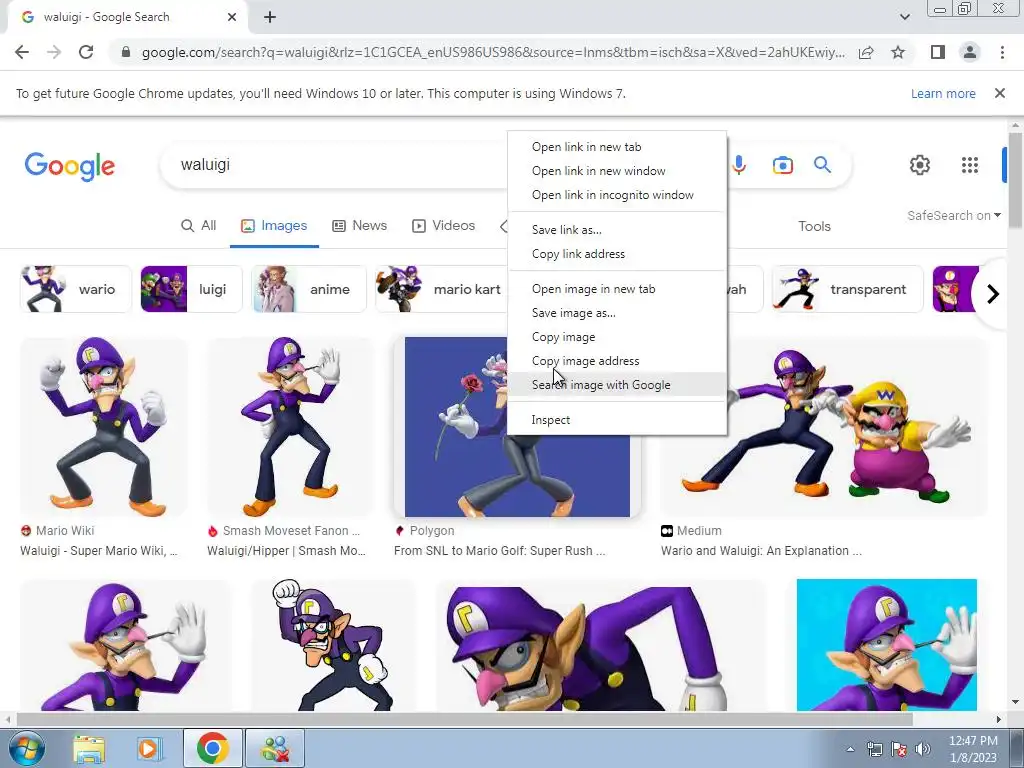Viewport: 1024px width, 768px height.
Task: Click the vertical scrollbar thumb
Action: point(1015,180)
